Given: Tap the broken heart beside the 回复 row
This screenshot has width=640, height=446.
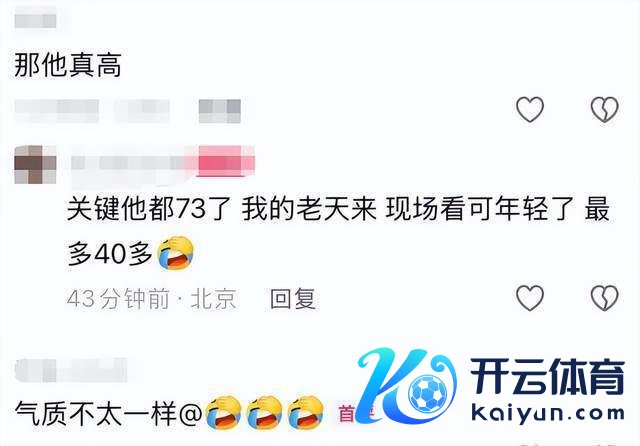Looking at the screenshot, I should pyautogui.click(x=604, y=298).
